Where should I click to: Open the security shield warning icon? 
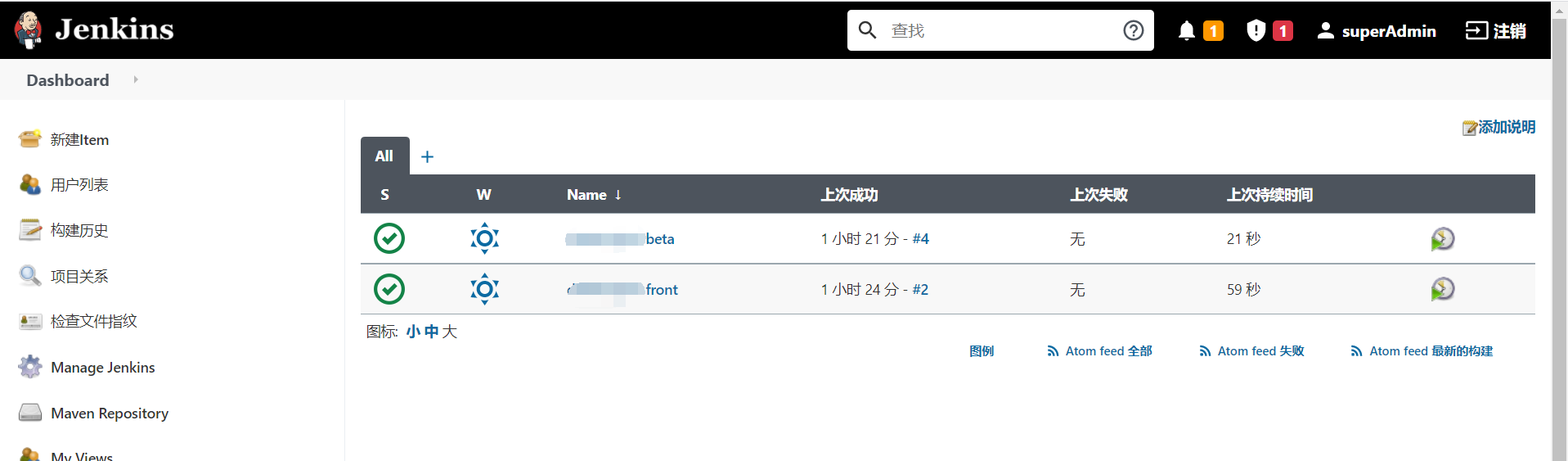point(1256,31)
